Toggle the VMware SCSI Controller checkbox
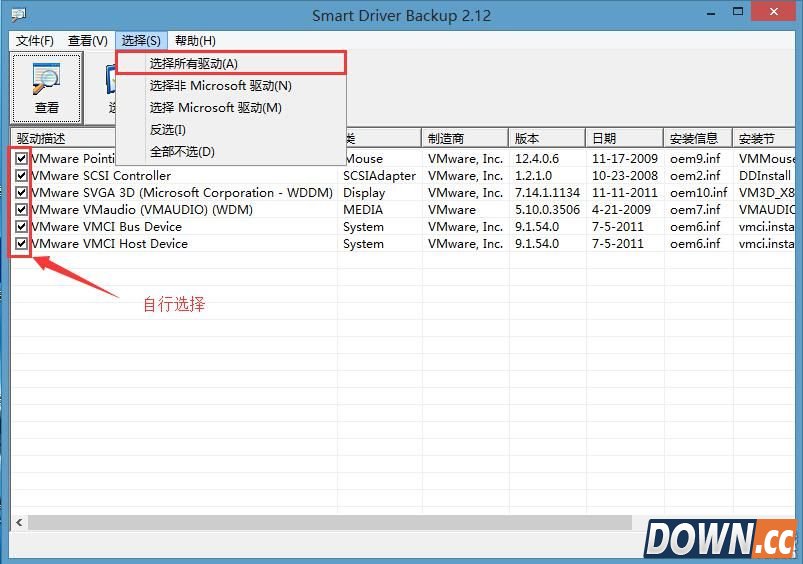Image resolution: width=803 pixels, height=564 pixels. tap(21, 176)
